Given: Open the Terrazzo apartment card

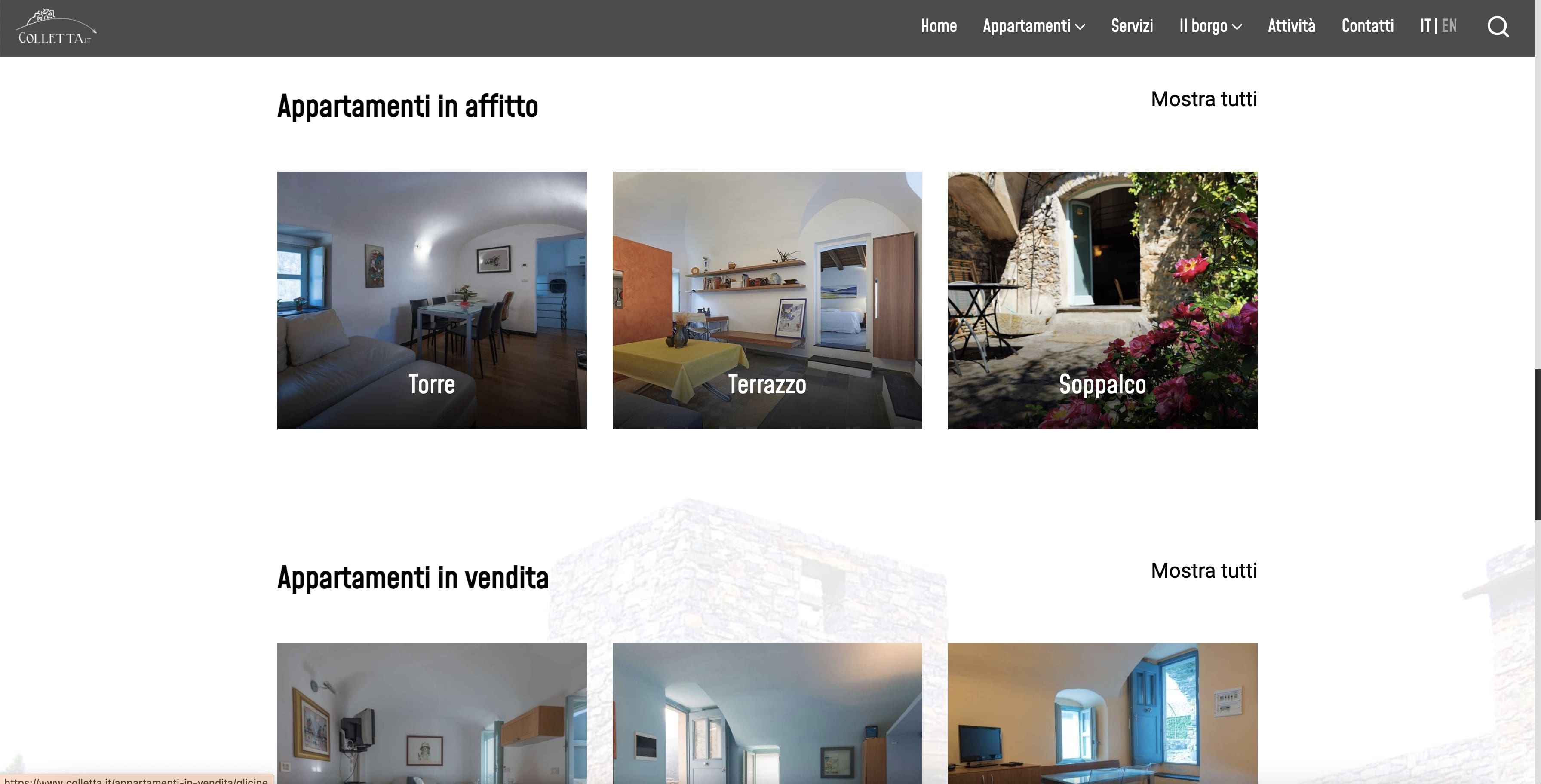Looking at the screenshot, I should 767,300.
